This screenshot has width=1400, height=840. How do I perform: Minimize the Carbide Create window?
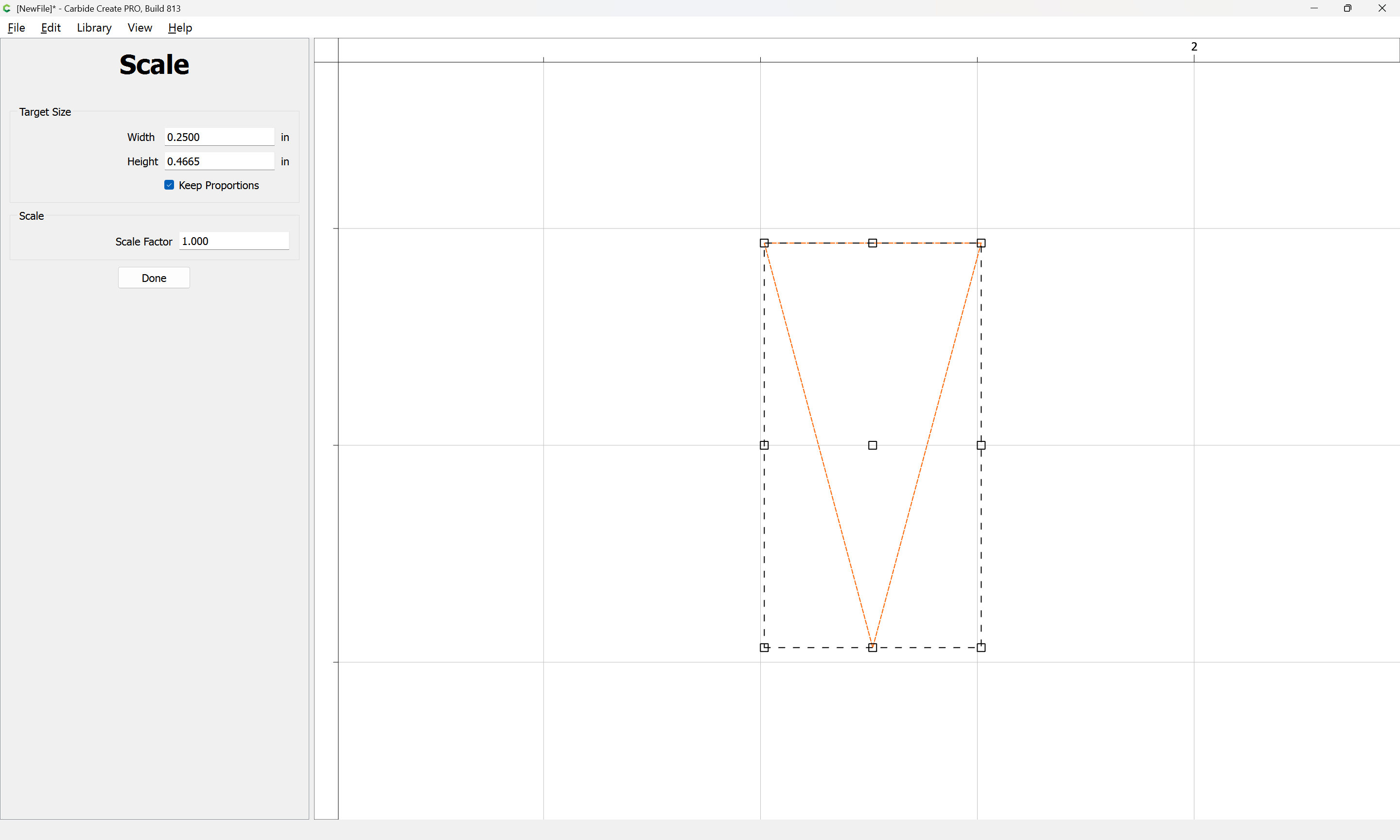pos(1314,8)
